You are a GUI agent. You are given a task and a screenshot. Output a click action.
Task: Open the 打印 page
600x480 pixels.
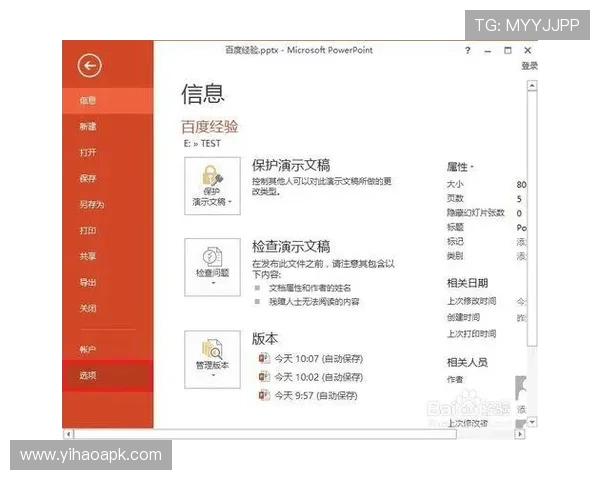(108, 230)
